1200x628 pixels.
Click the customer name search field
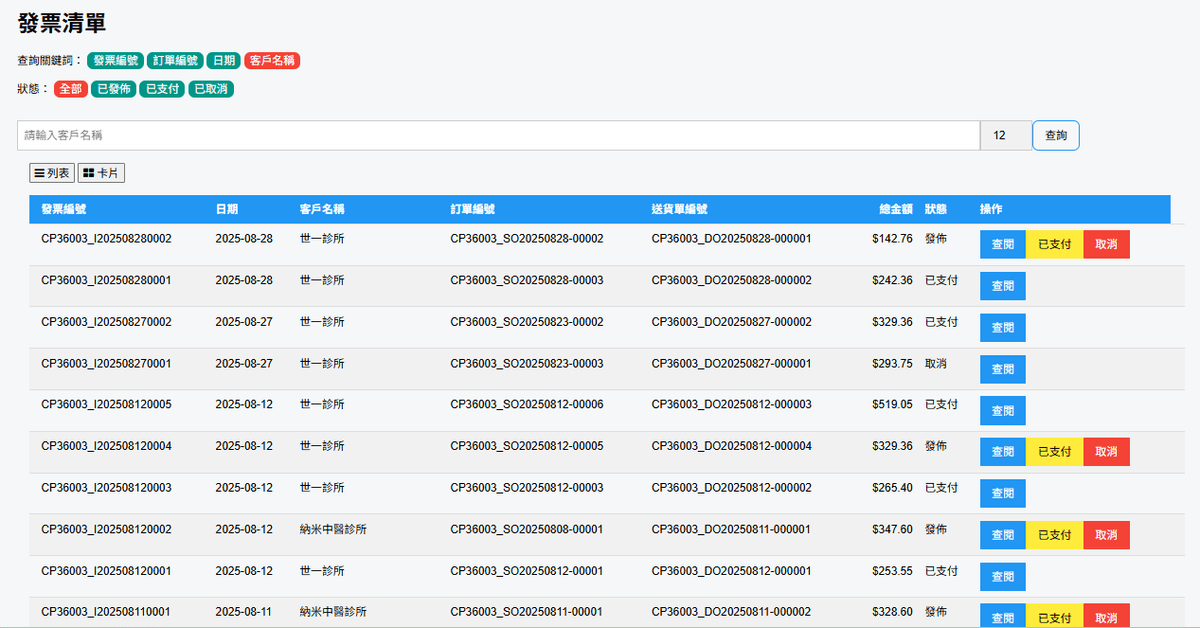[498, 135]
